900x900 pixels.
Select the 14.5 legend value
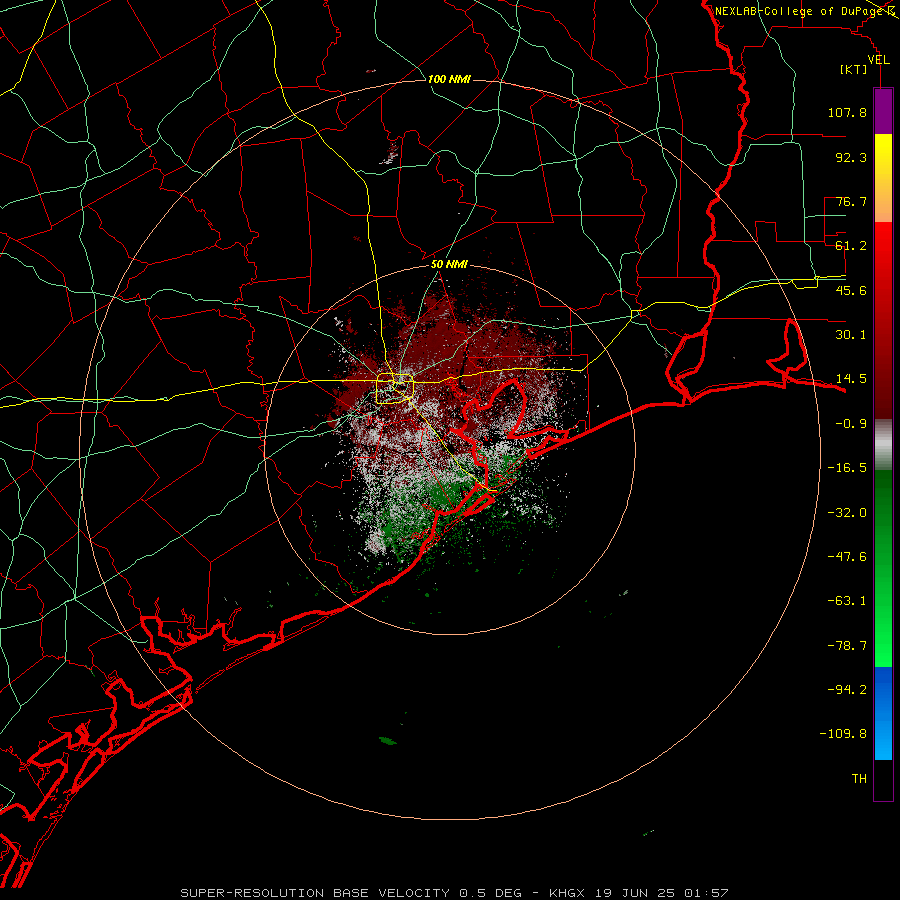point(851,379)
